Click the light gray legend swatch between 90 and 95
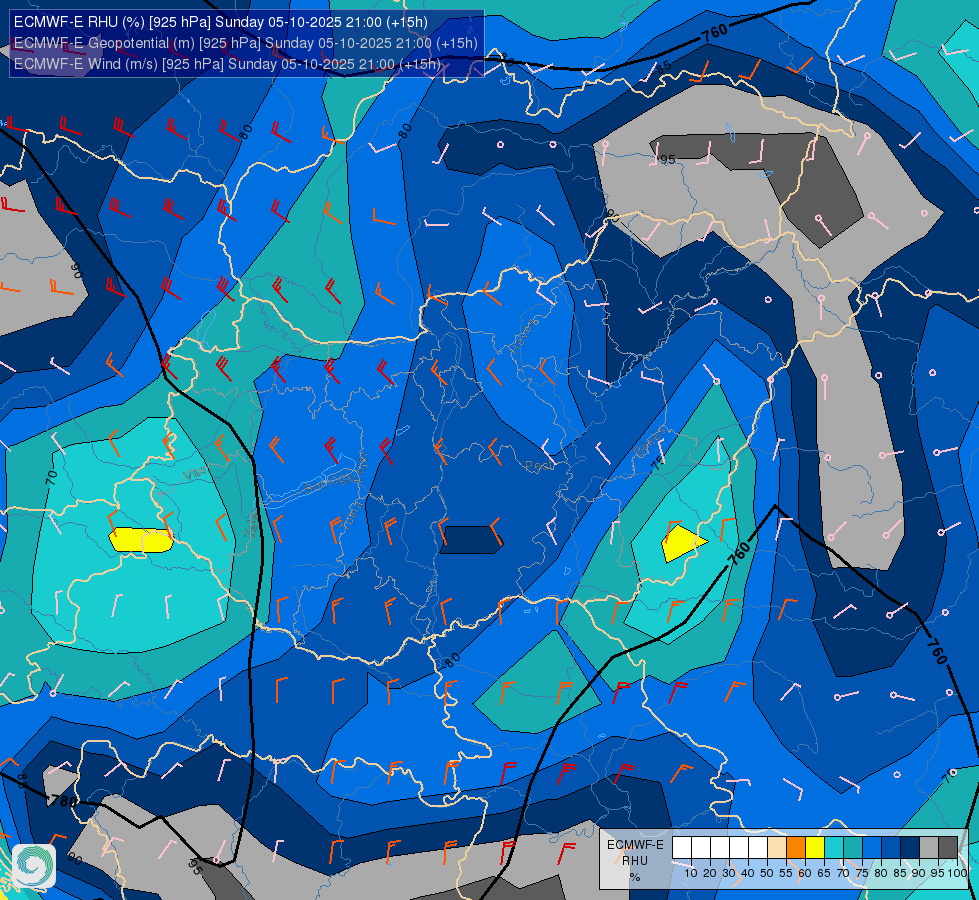This screenshot has width=979, height=900. pos(929,848)
